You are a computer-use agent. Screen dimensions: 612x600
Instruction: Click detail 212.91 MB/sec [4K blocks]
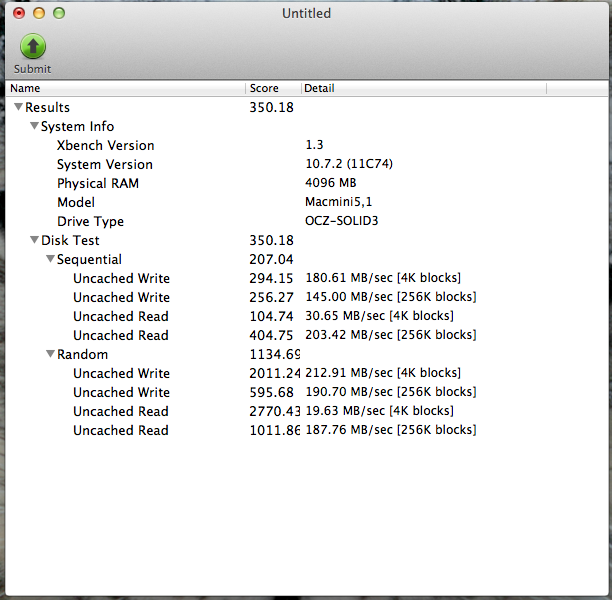pos(383,373)
